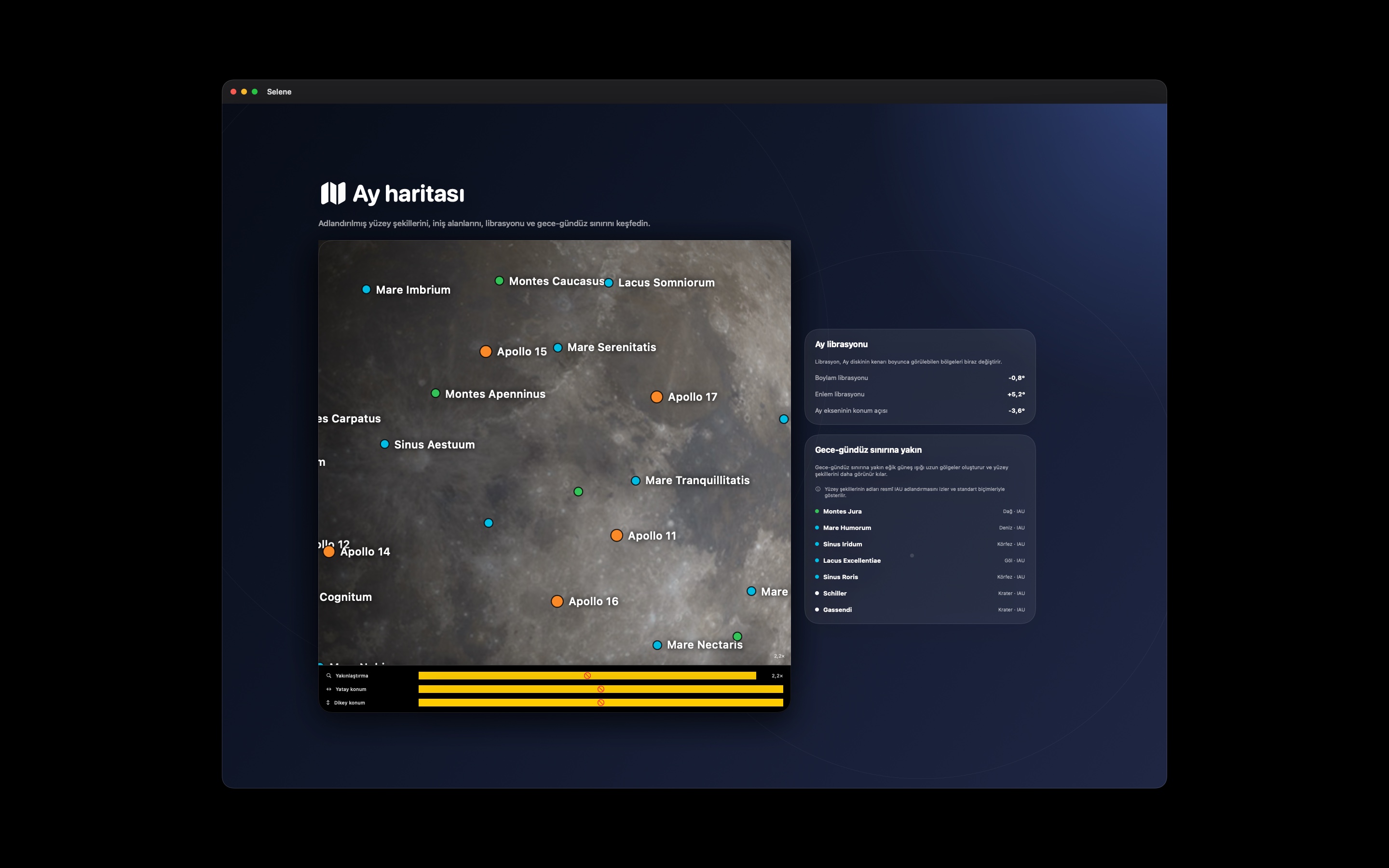The width and height of the screenshot is (1389, 868).
Task: Click the Göl · IAU tag
Action: (1014, 560)
